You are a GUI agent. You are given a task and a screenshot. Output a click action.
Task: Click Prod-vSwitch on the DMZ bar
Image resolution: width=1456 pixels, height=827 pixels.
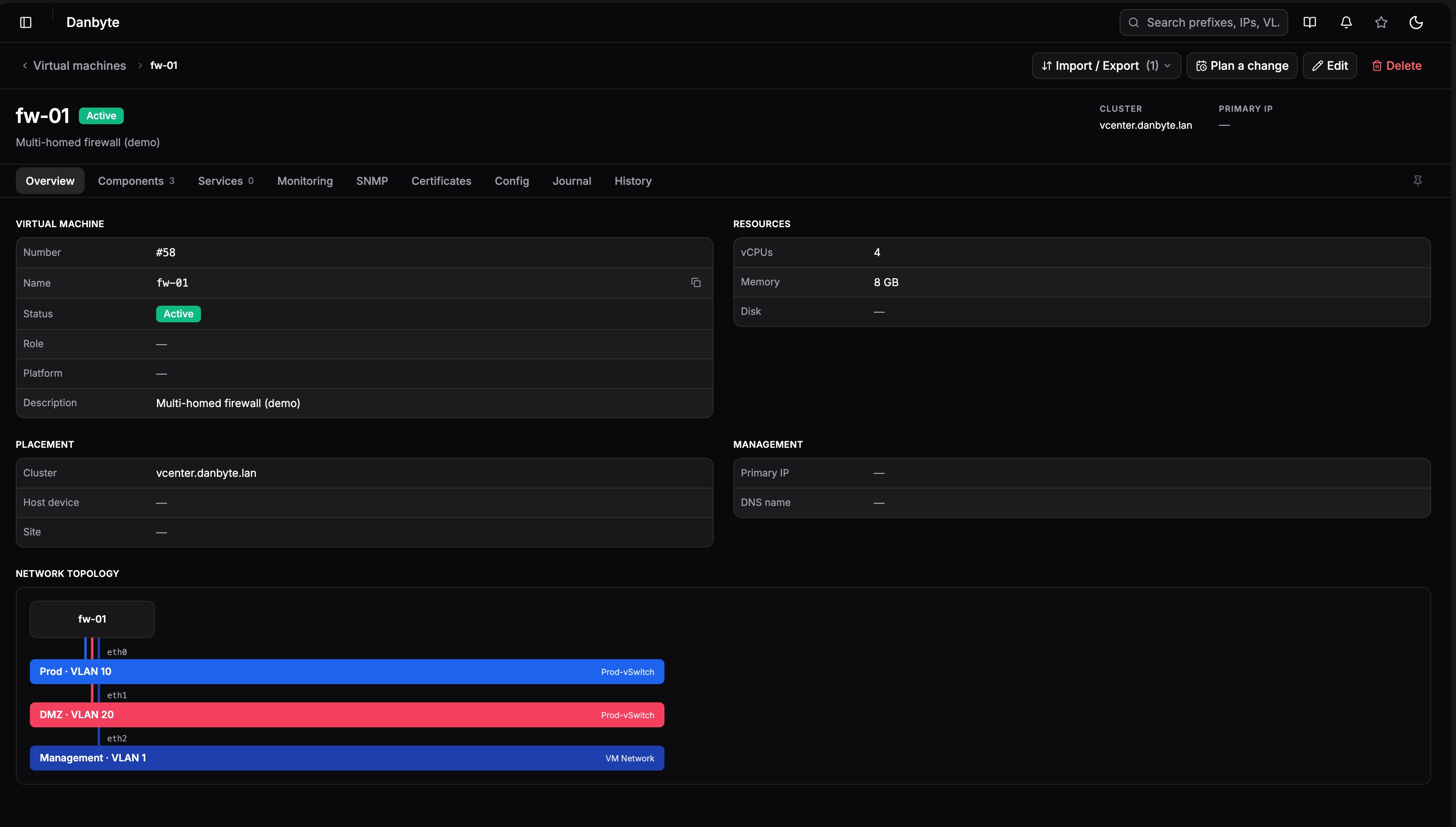click(x=628, y=715)
